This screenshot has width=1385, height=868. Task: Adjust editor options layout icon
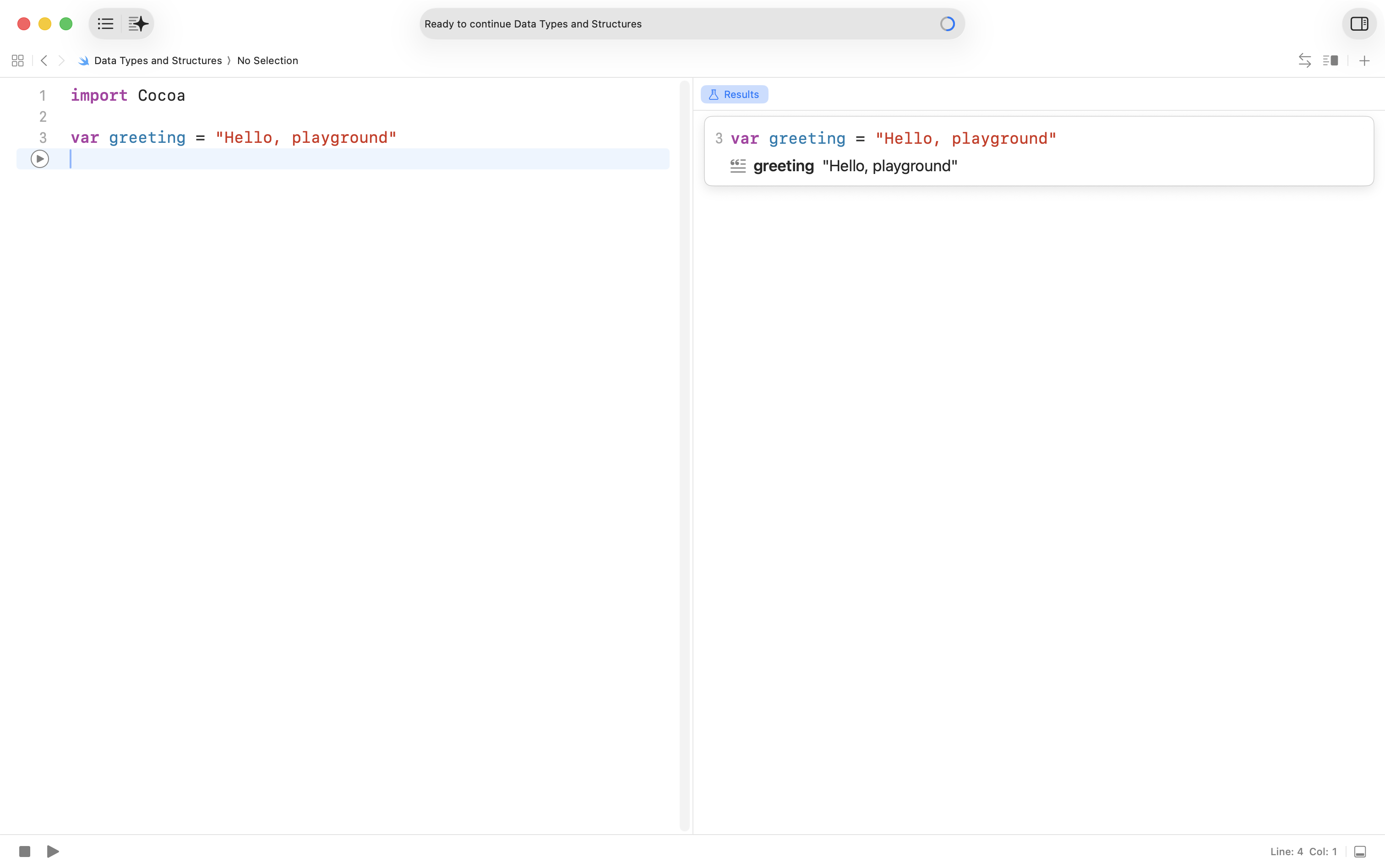[1330, 60]
